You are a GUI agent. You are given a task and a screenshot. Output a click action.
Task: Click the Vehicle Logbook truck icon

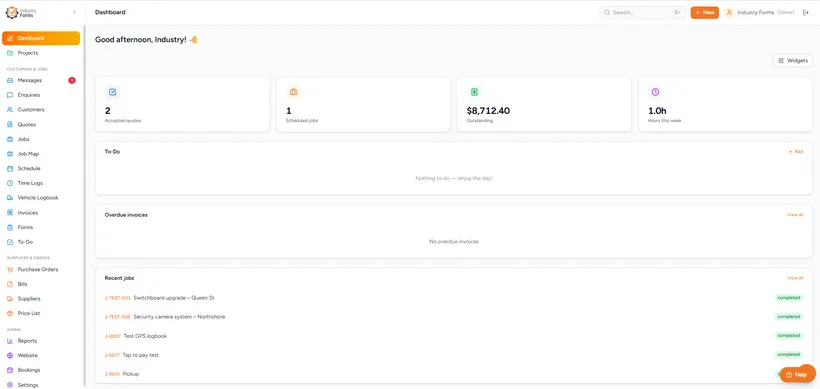click(10, 198)
